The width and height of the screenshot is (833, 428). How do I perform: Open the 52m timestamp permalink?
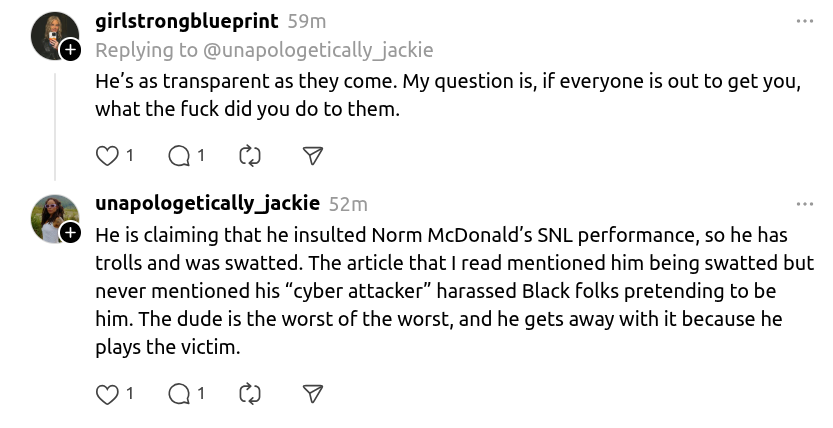tap(348, 204)
